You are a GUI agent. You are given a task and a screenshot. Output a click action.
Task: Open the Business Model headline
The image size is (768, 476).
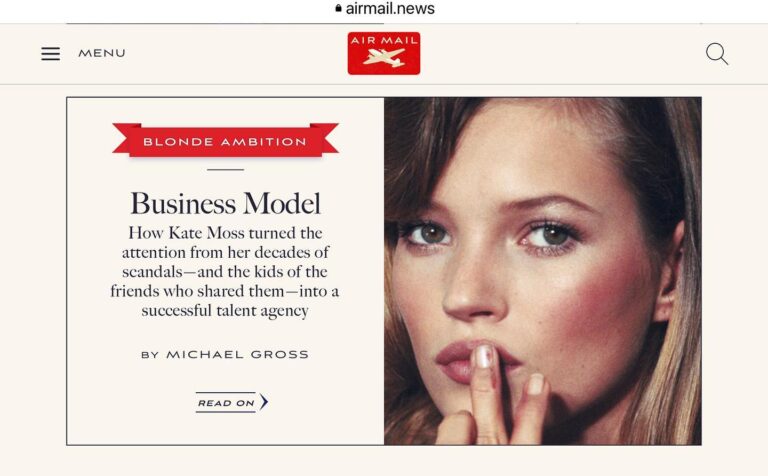(225, 203)
